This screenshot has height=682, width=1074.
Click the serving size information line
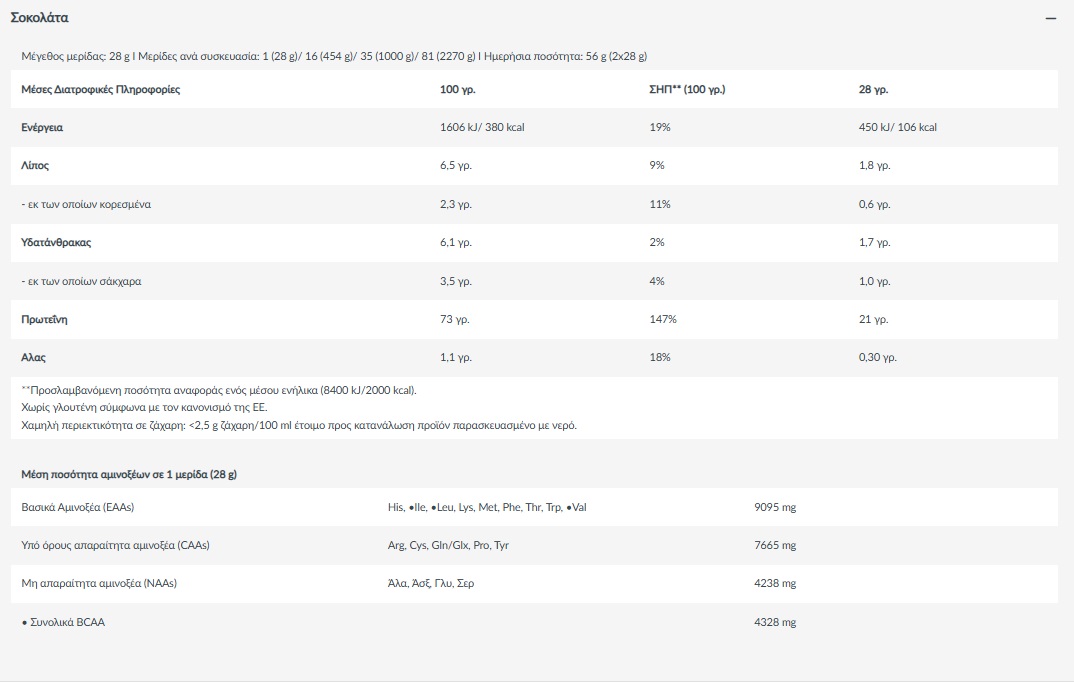tap(333, 56)
